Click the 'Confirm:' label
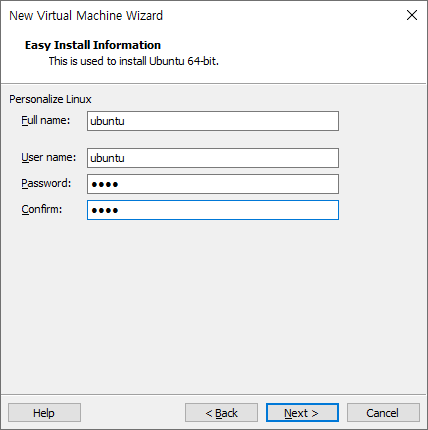The width and height of the screenshot is (428, 430). coord(42,209)
